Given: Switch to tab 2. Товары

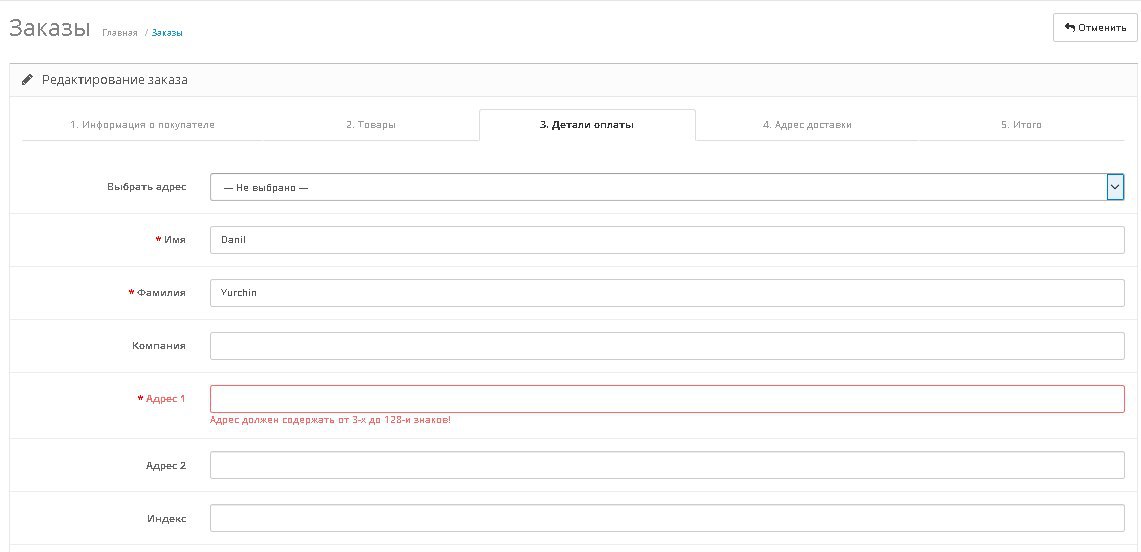Looking at the screenshot, I should [x=370, y=125].
